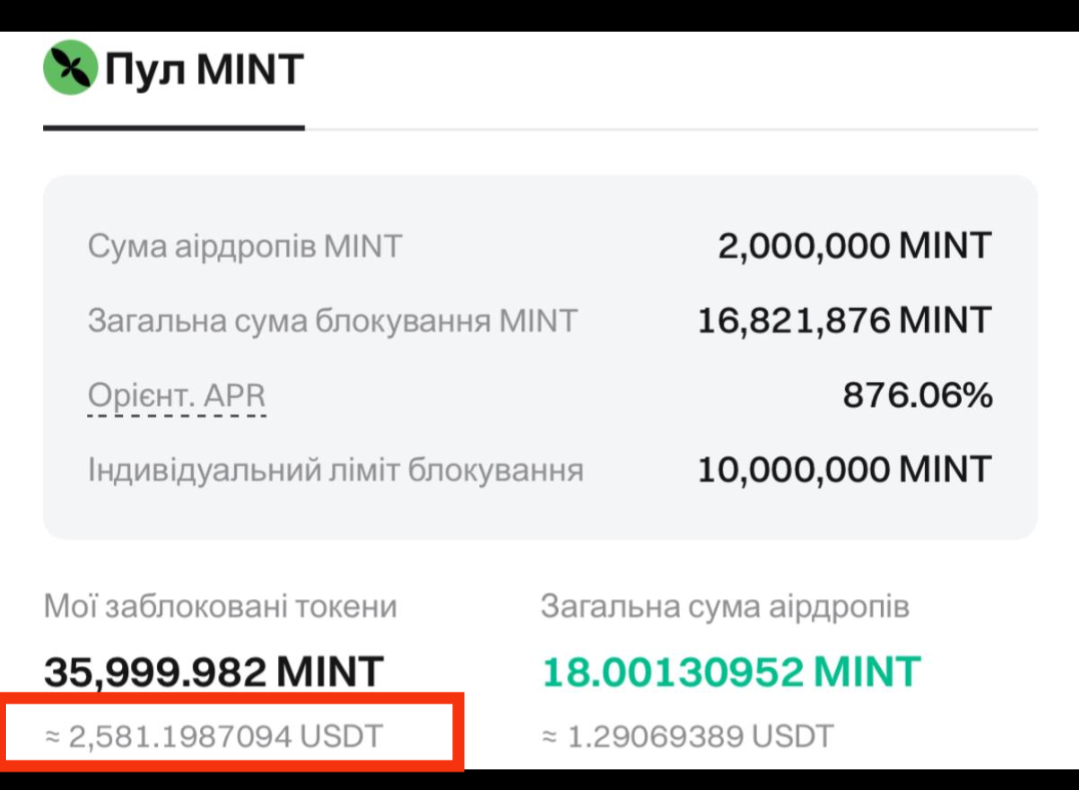
Task: Click the 876.06% APR value
Action: pyautogui.click(x=917, y=396)
